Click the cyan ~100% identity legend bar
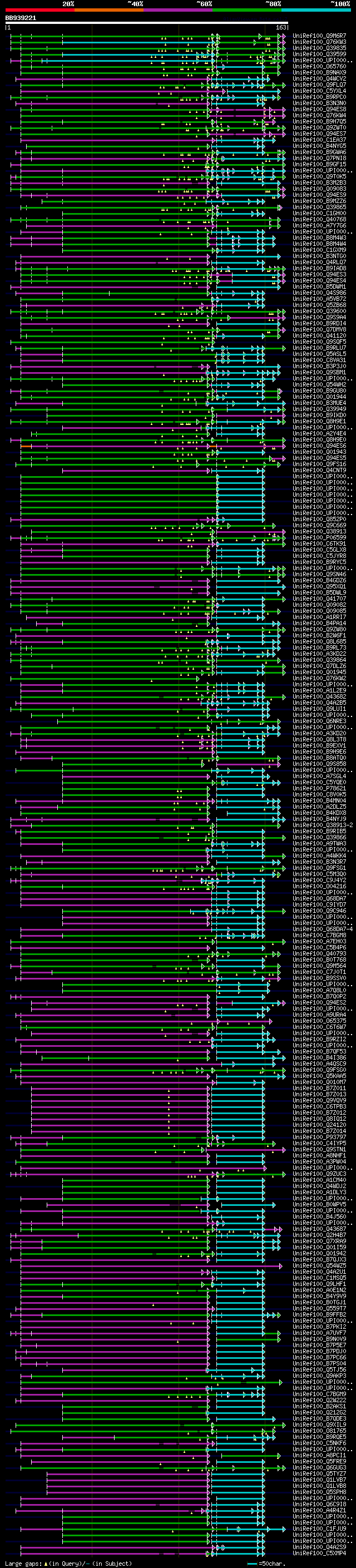Viewport: 356px width, 1568px height. pos(317,11)
